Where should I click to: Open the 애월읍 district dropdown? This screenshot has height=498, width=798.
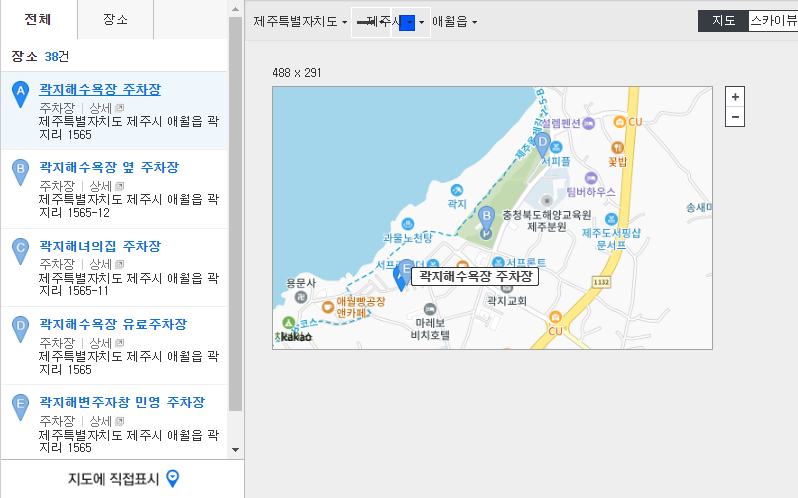tap(454, 21)
